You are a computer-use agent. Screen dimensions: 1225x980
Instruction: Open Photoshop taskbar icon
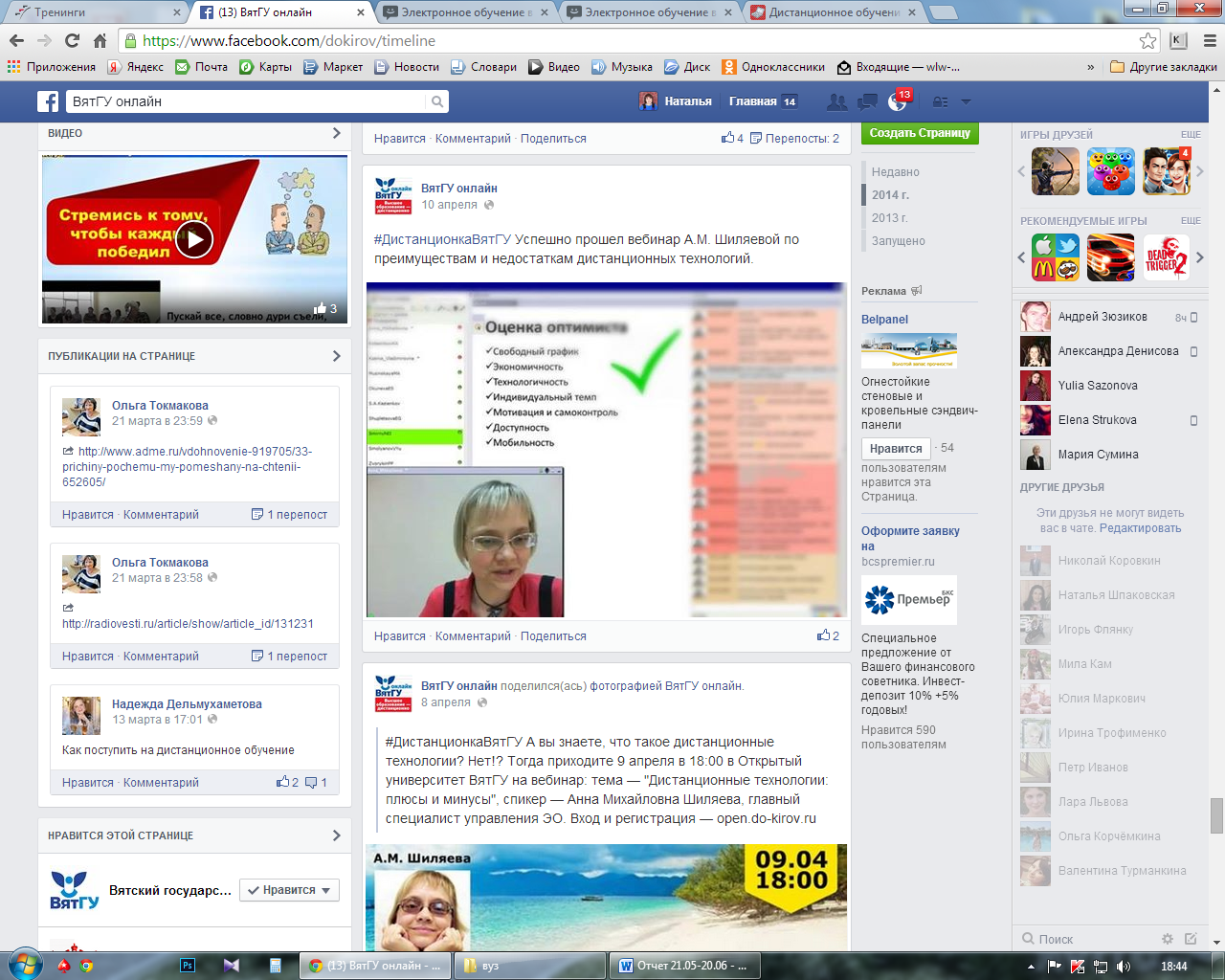pos(188,966)
